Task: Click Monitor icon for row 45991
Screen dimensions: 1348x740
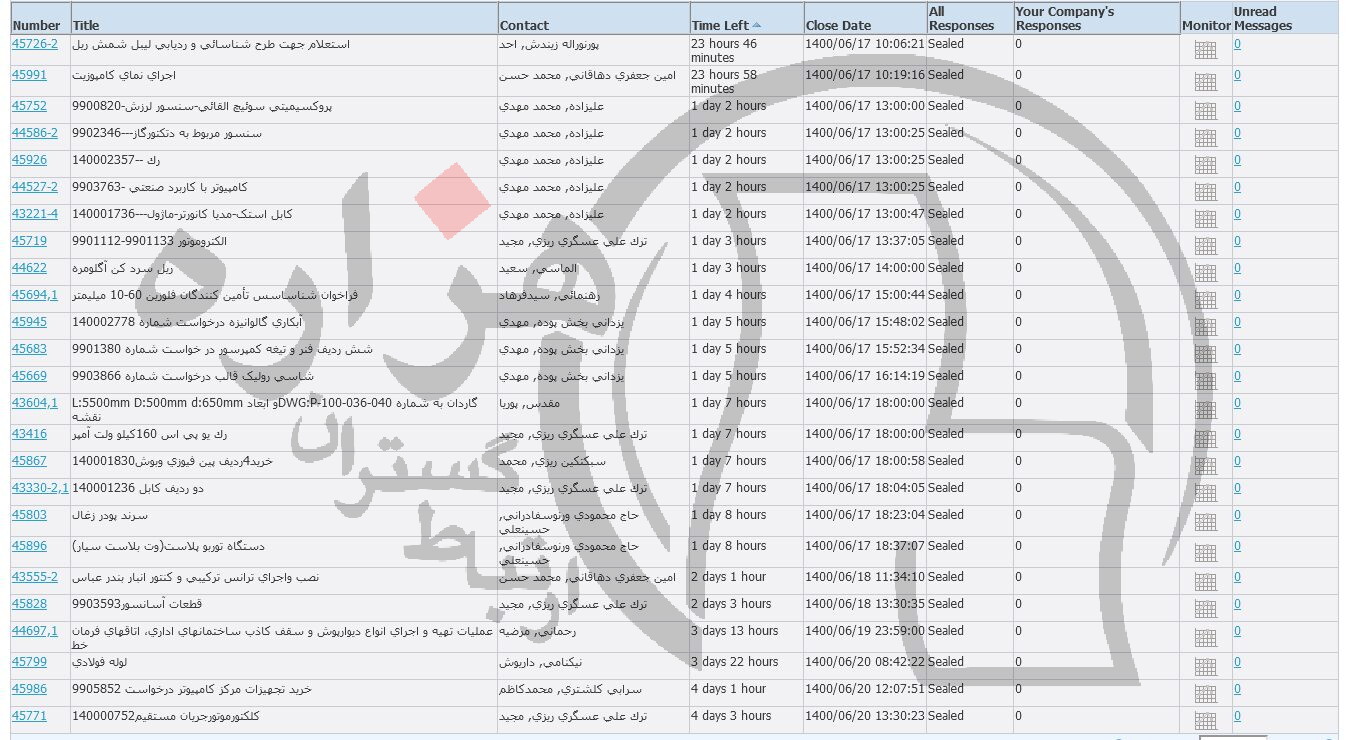Action: click(1205, 82)
